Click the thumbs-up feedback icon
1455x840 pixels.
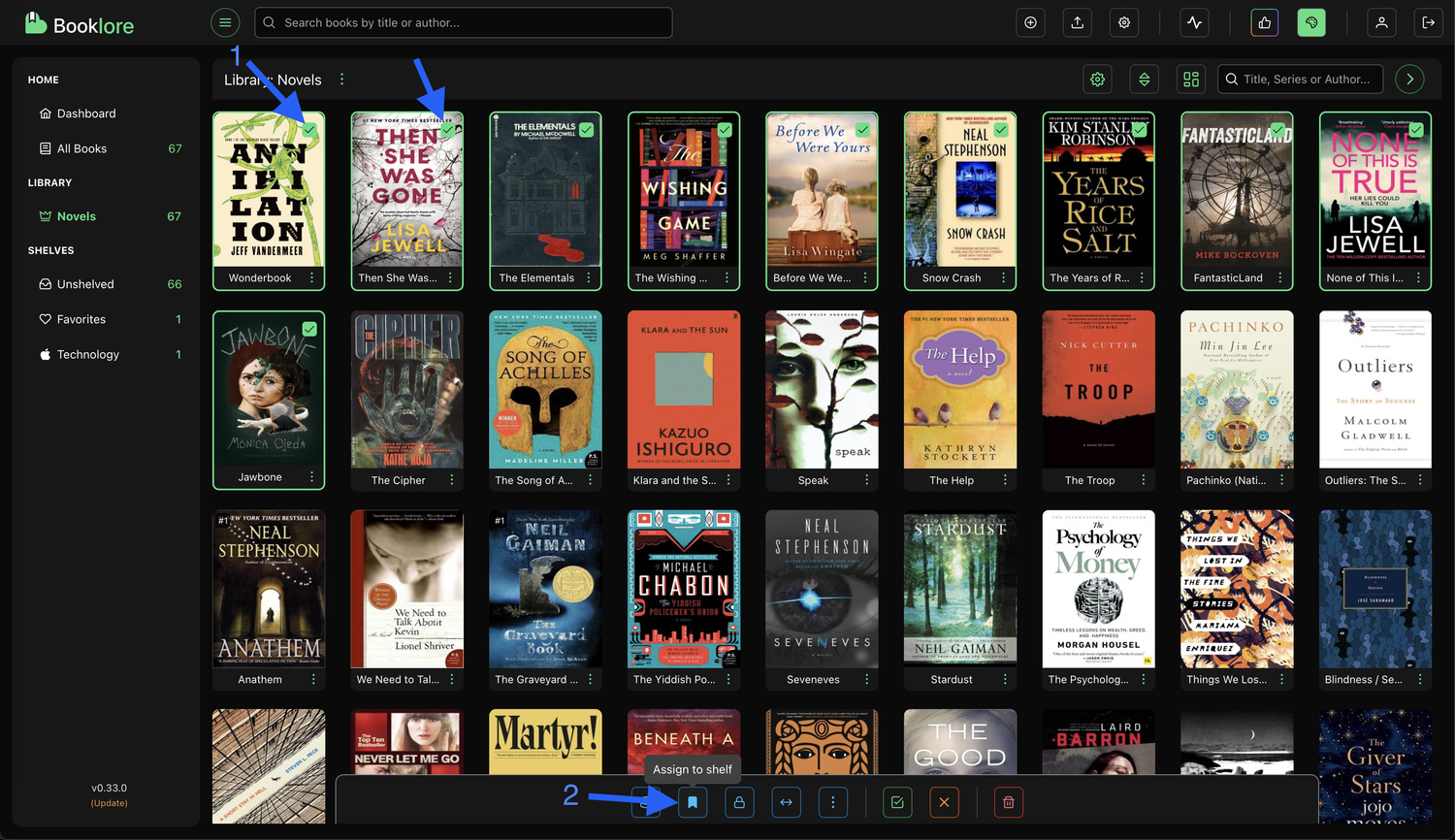1264,22
